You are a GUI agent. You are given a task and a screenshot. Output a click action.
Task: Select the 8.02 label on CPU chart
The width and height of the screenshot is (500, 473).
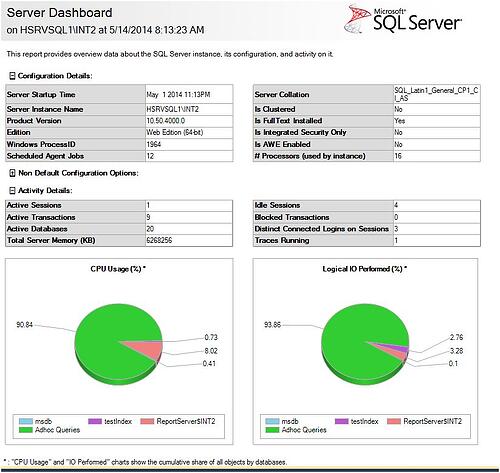coord(211,351)
